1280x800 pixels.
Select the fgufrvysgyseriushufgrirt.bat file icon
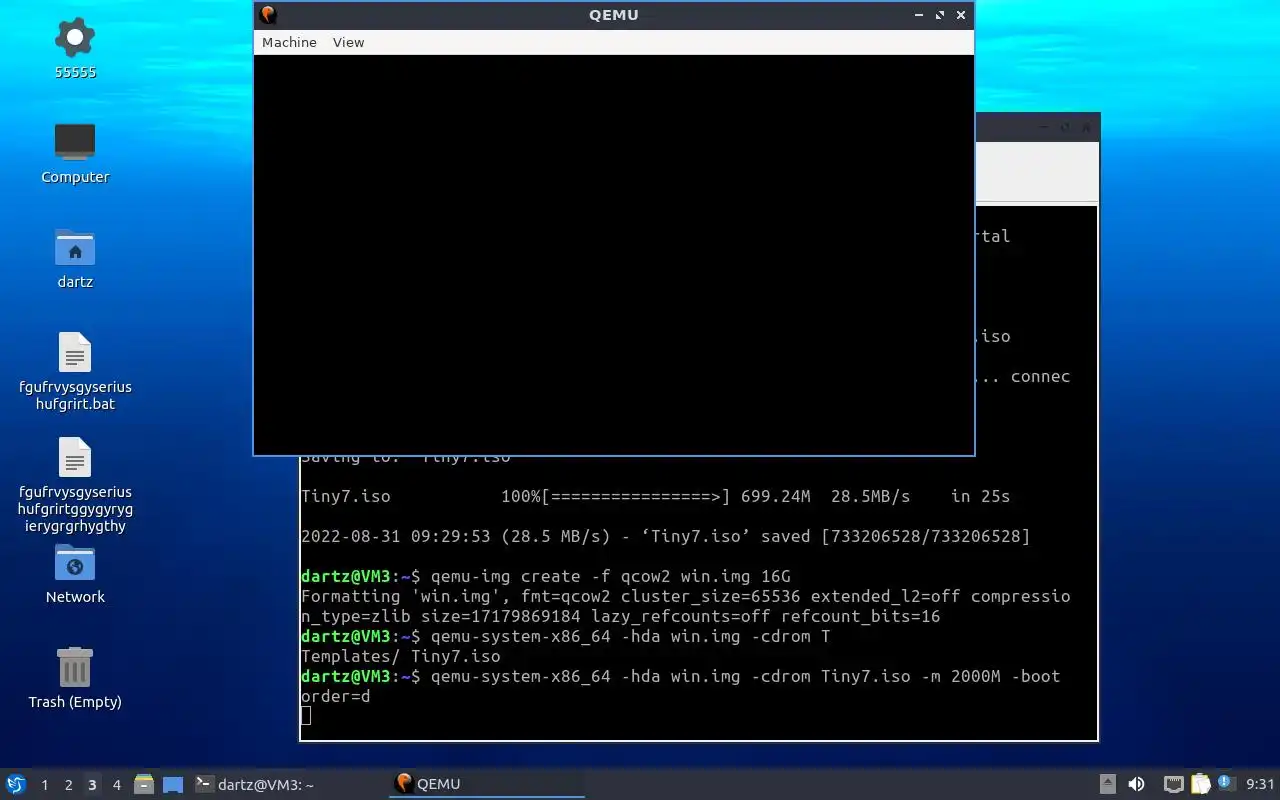click(75, 372)
